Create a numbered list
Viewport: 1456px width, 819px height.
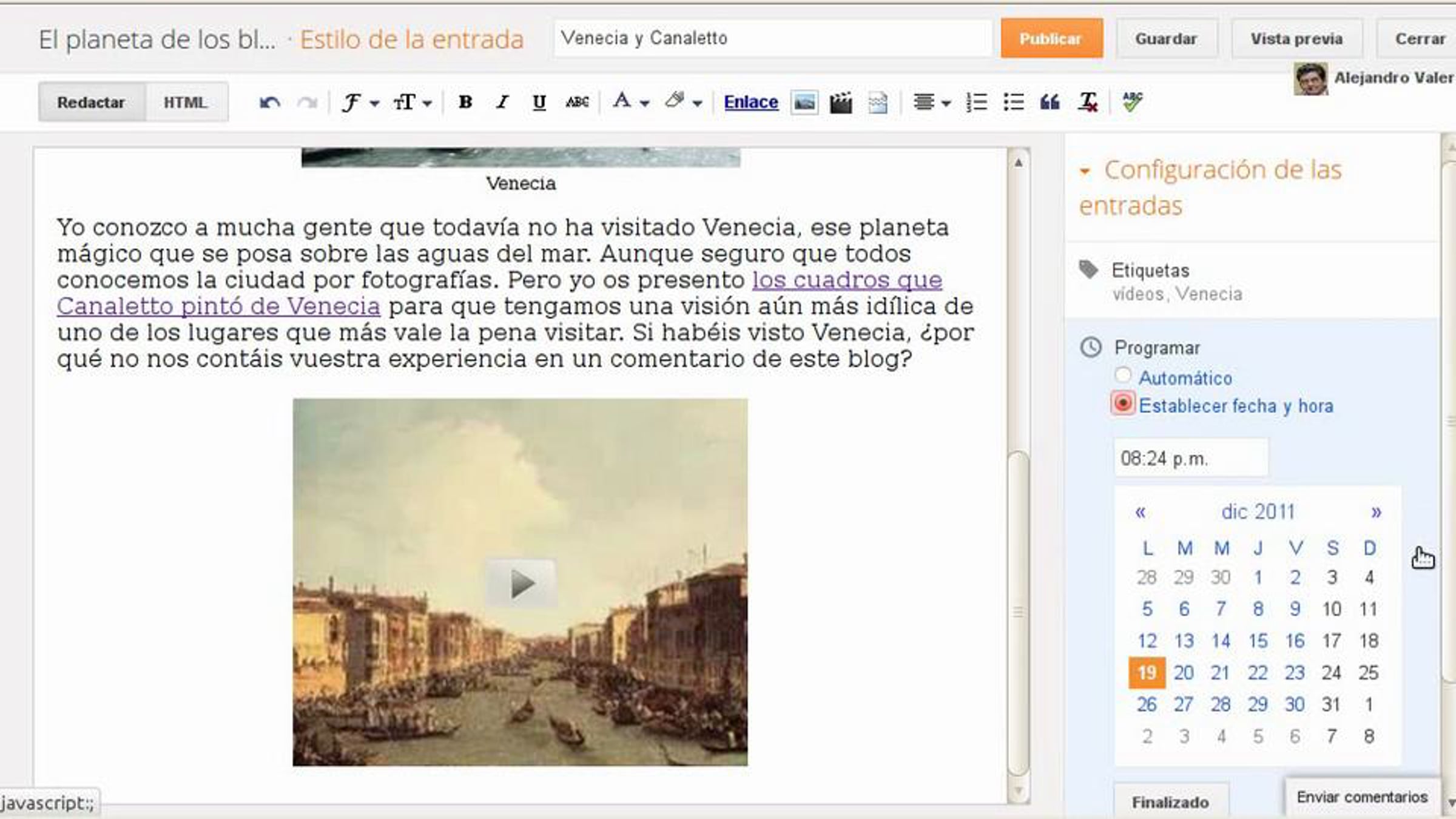tap(977, 103)
